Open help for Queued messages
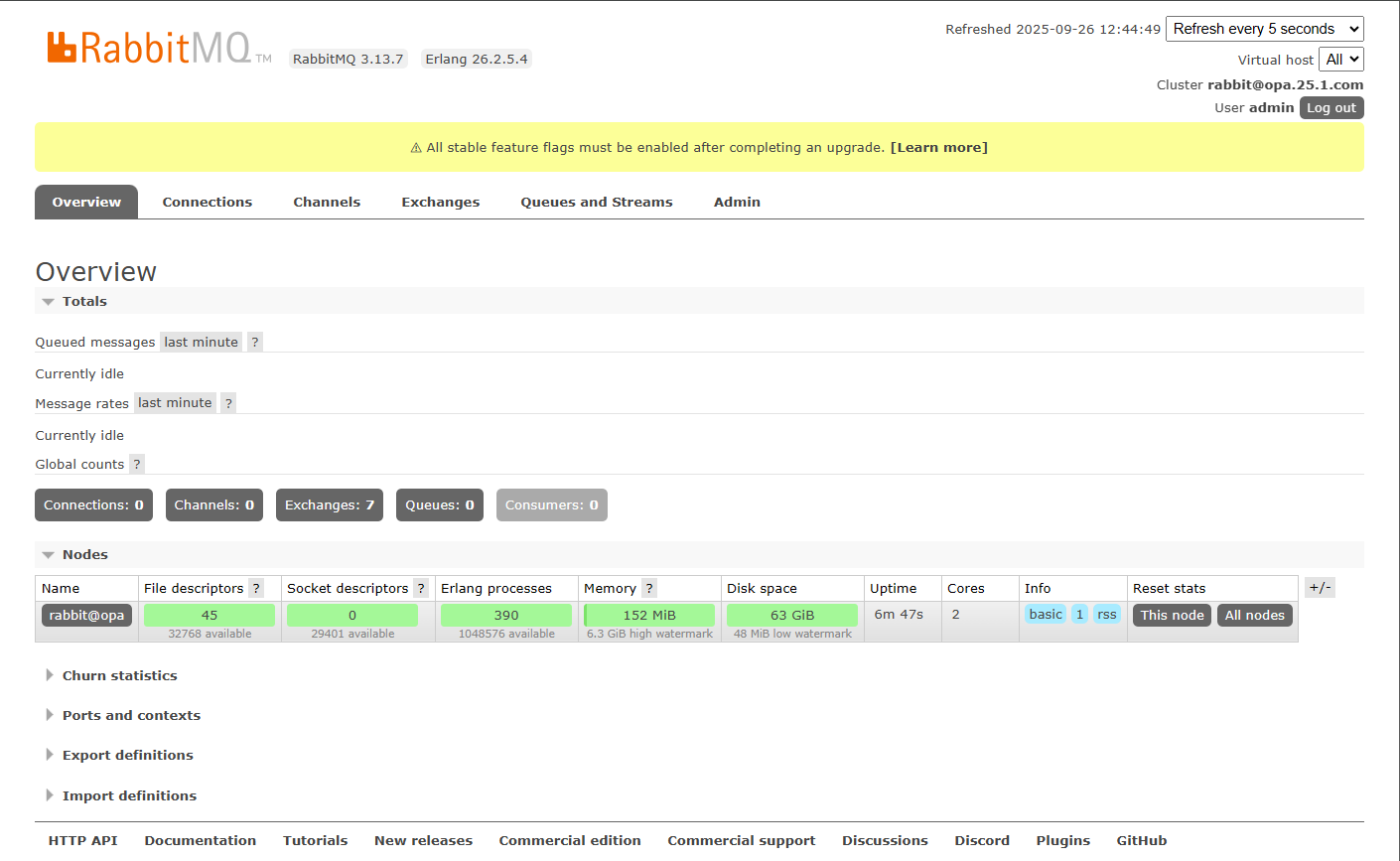1400x861 pixels. click(x=255, y=342)
